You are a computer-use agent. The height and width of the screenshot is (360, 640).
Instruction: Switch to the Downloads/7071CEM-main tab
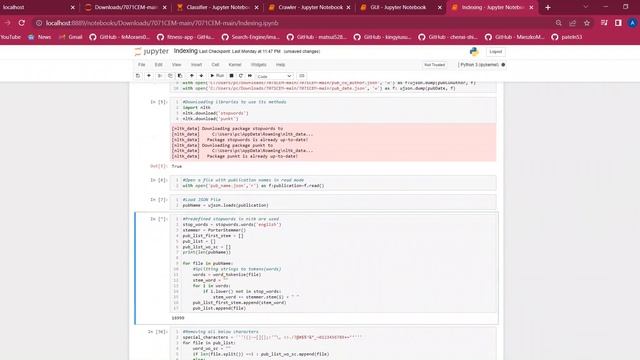tap(126, 7)
